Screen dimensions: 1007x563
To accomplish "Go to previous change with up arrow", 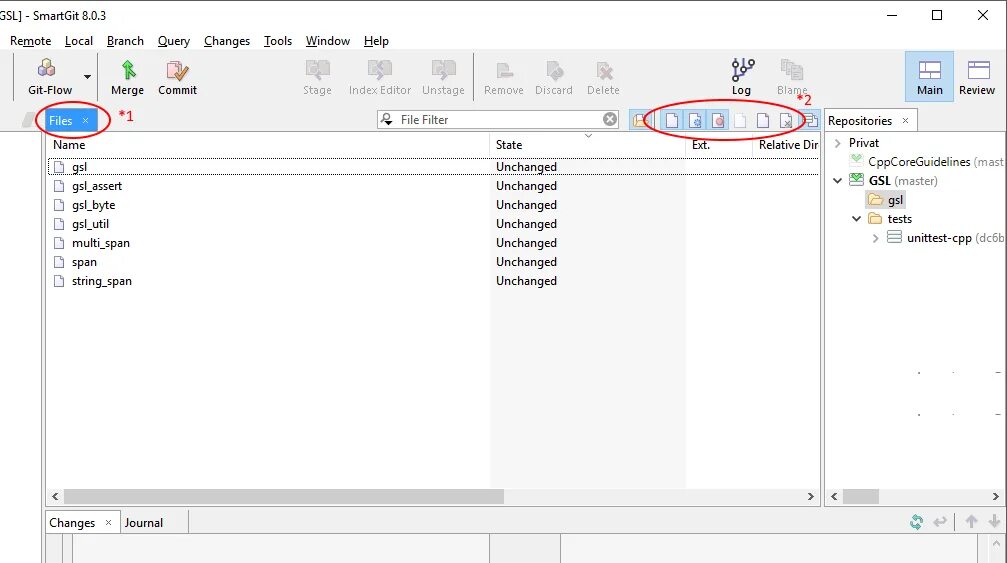I will point(972,522).
